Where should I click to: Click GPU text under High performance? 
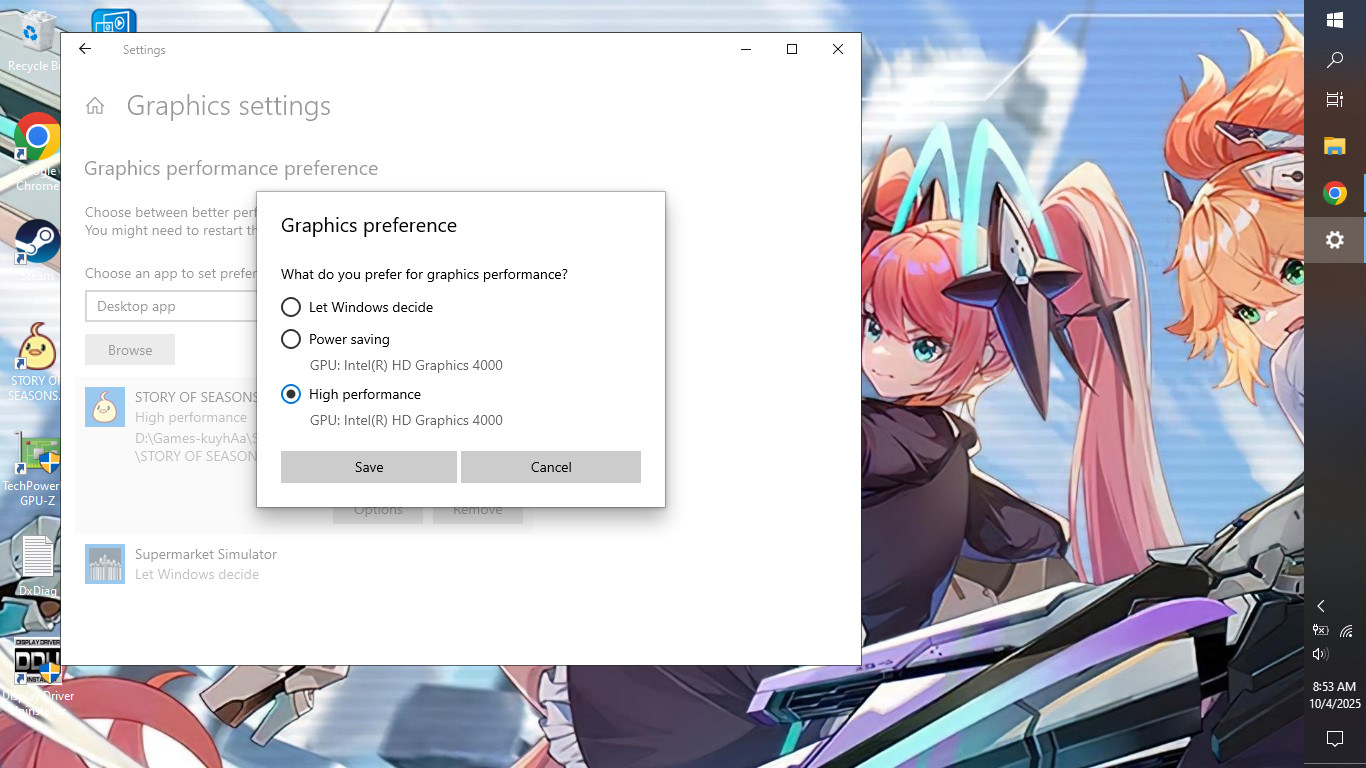(406, 420)
